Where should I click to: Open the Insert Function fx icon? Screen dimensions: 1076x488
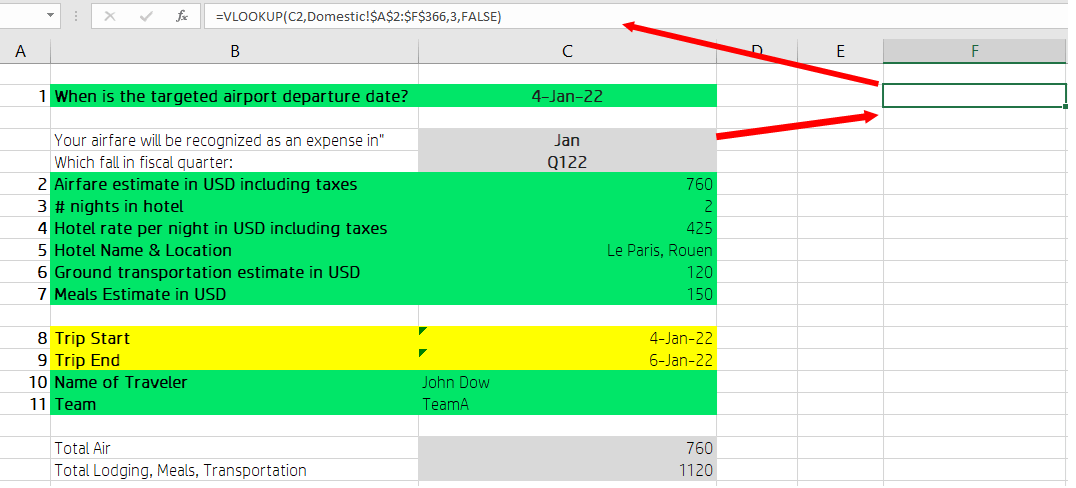click(182, 16)
